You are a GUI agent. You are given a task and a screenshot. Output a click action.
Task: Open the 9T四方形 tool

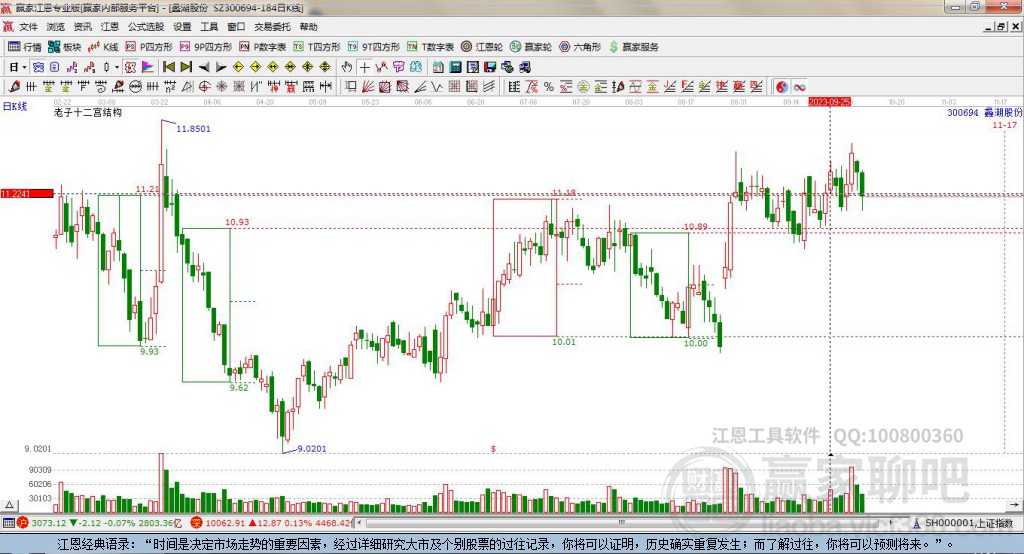coord(374,47)
